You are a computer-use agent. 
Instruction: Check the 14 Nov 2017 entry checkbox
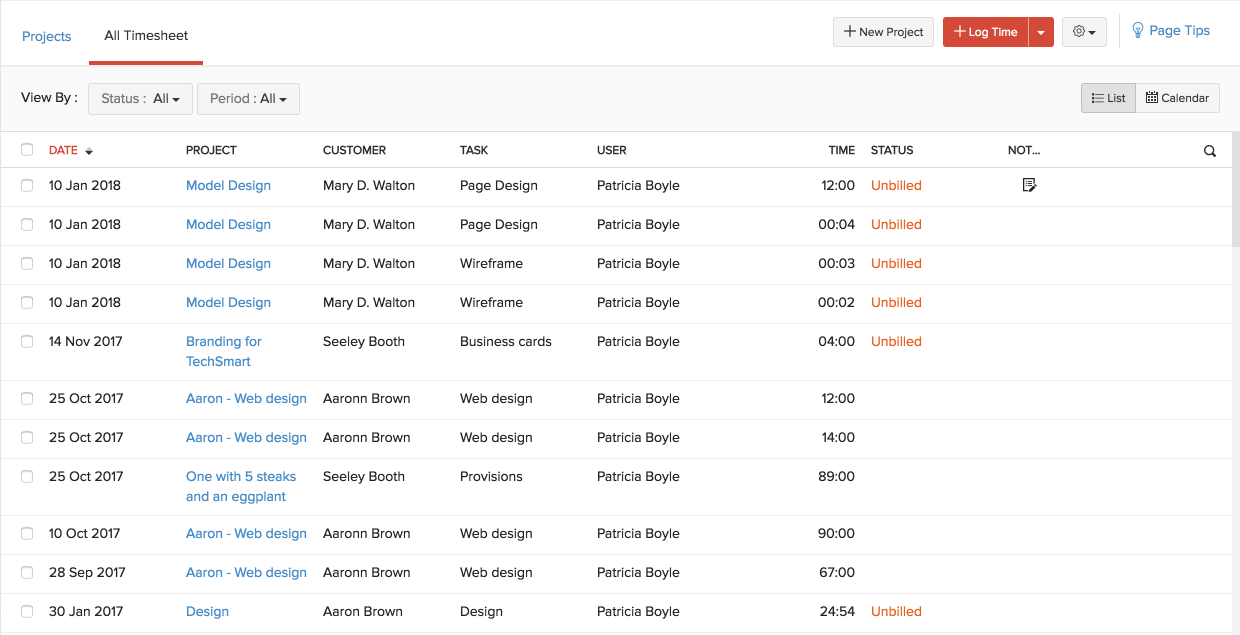coord(27,341)
